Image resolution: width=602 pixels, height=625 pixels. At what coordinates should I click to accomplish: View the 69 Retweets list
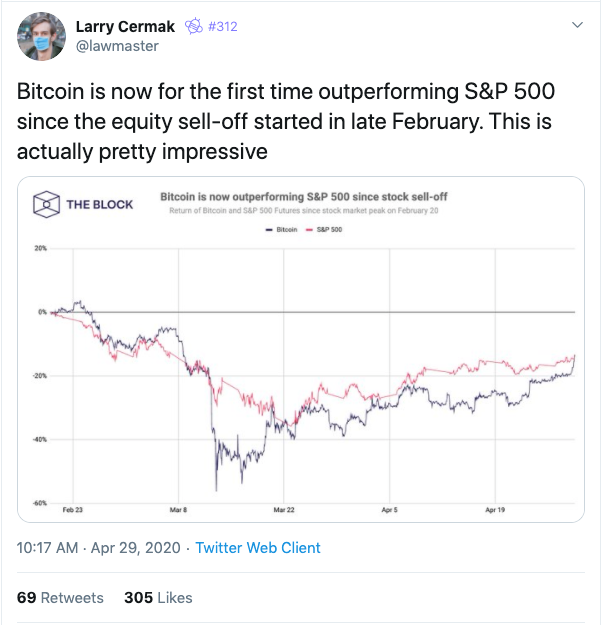click(60, 598)
